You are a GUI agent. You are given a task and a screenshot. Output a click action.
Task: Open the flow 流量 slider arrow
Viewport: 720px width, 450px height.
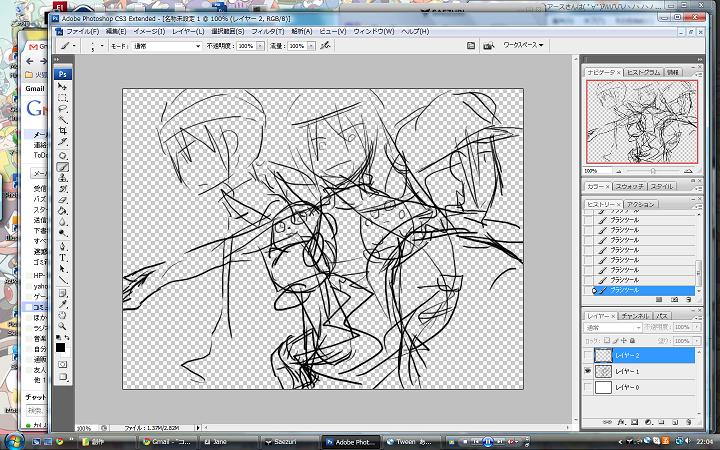click(311, 46)
